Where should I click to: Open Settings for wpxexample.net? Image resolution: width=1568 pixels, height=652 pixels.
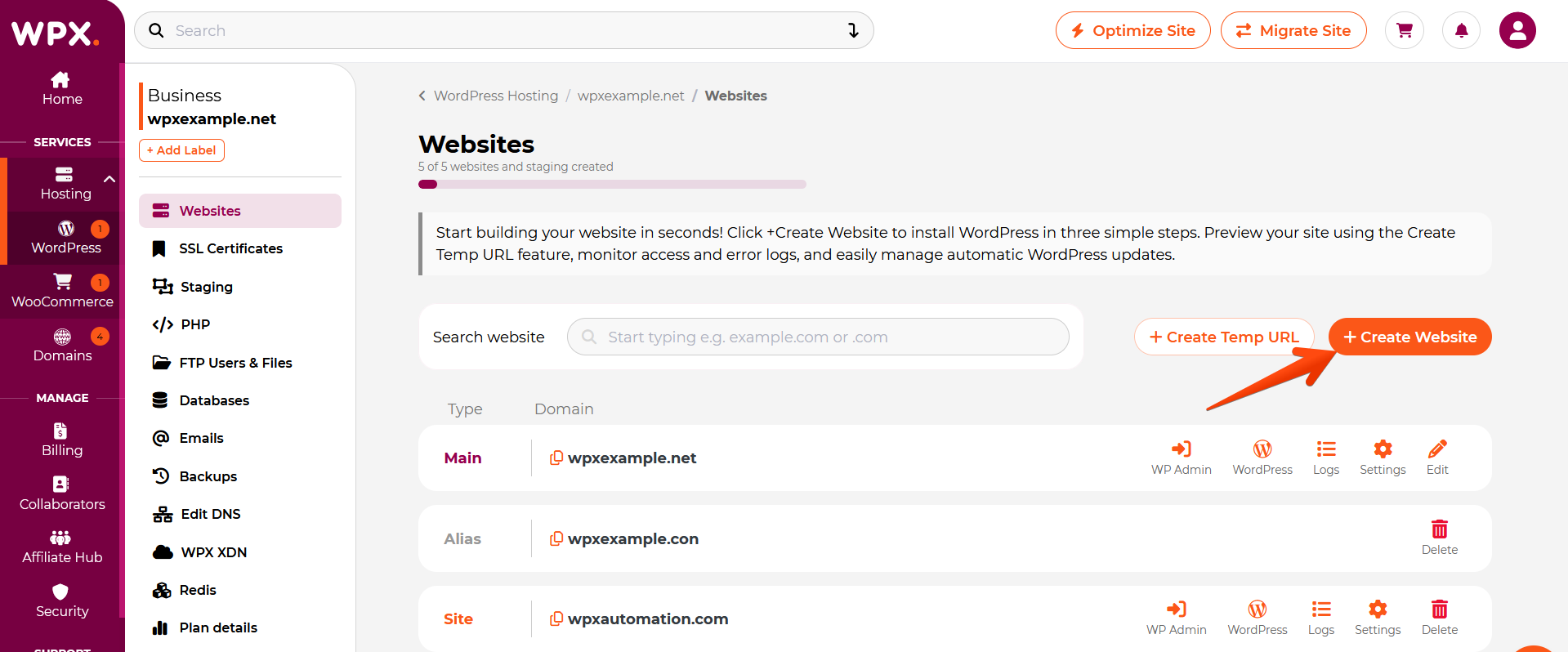click(x=1383, y=458)
